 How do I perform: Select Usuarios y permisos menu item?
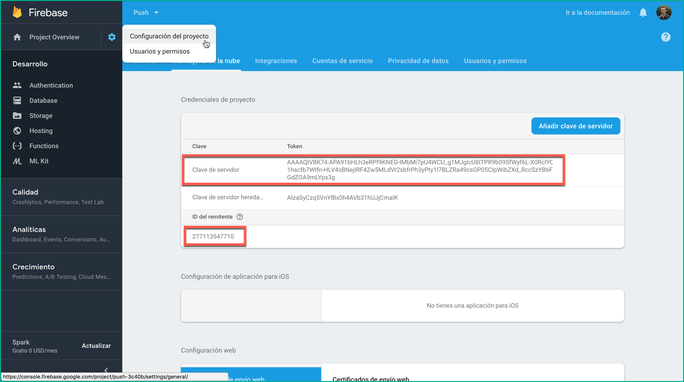160,51
